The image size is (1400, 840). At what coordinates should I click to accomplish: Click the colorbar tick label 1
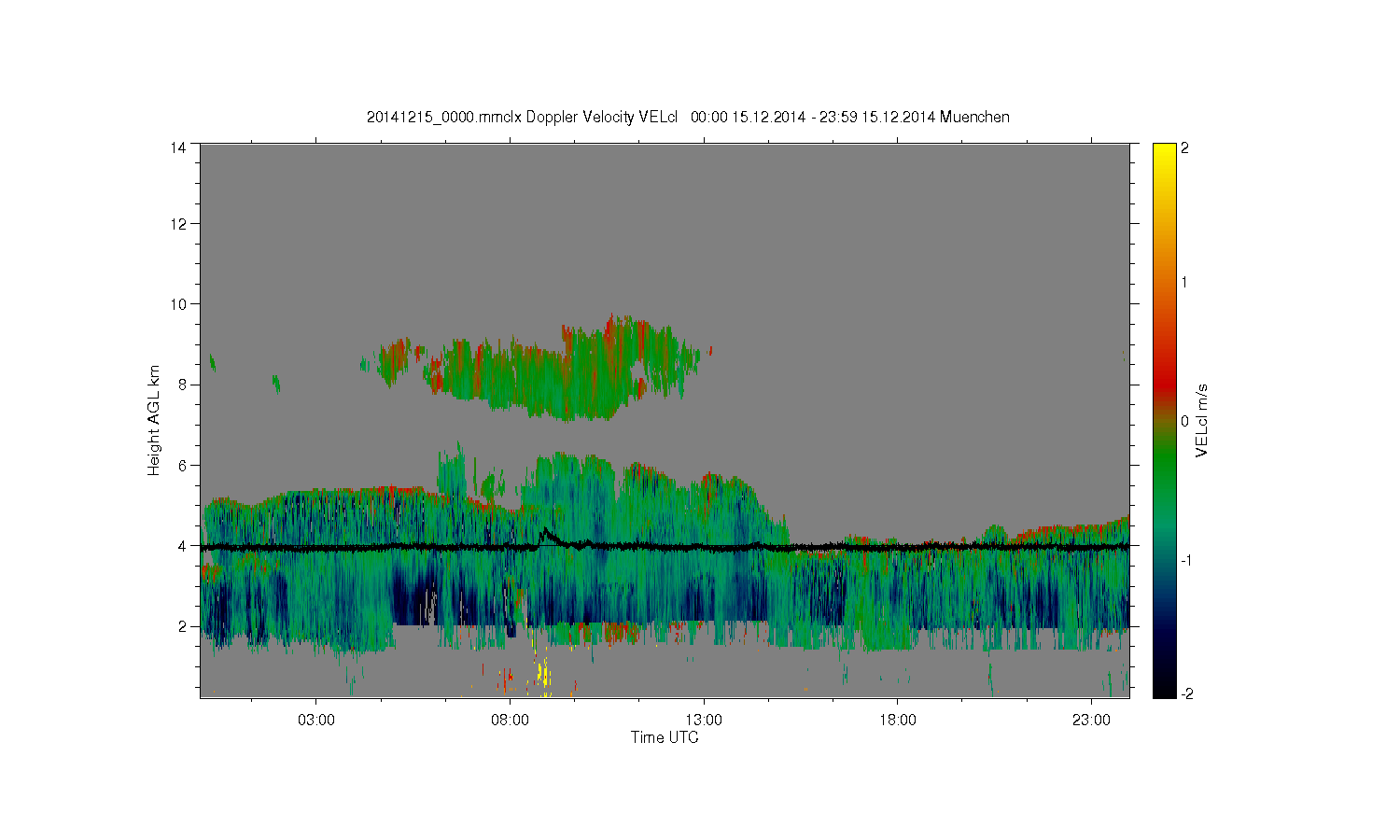(1185, 282)
